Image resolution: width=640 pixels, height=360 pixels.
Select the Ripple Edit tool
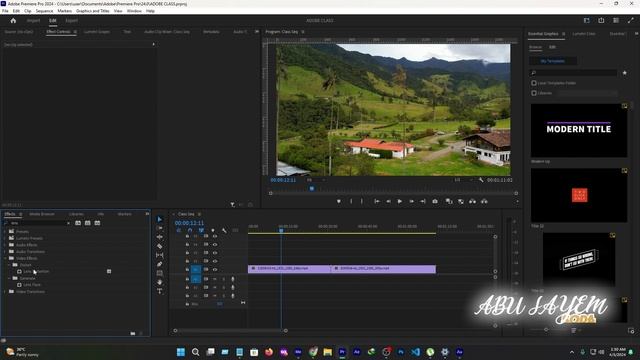(x=160, y=237)
